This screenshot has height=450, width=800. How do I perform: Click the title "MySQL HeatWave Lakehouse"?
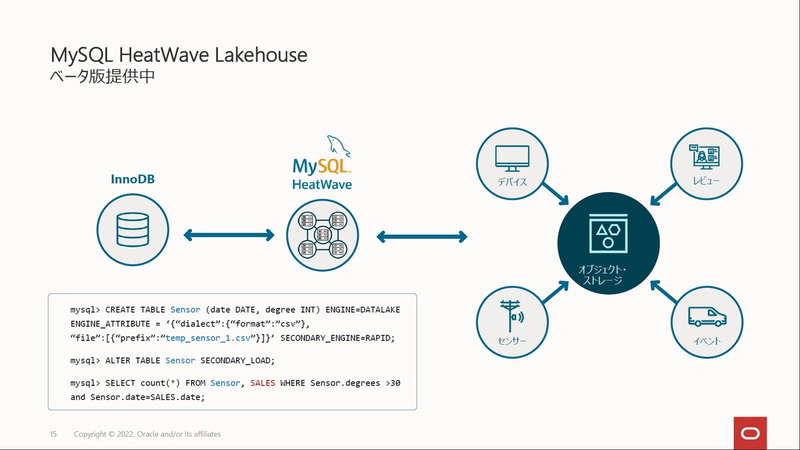tap(179, 55)
